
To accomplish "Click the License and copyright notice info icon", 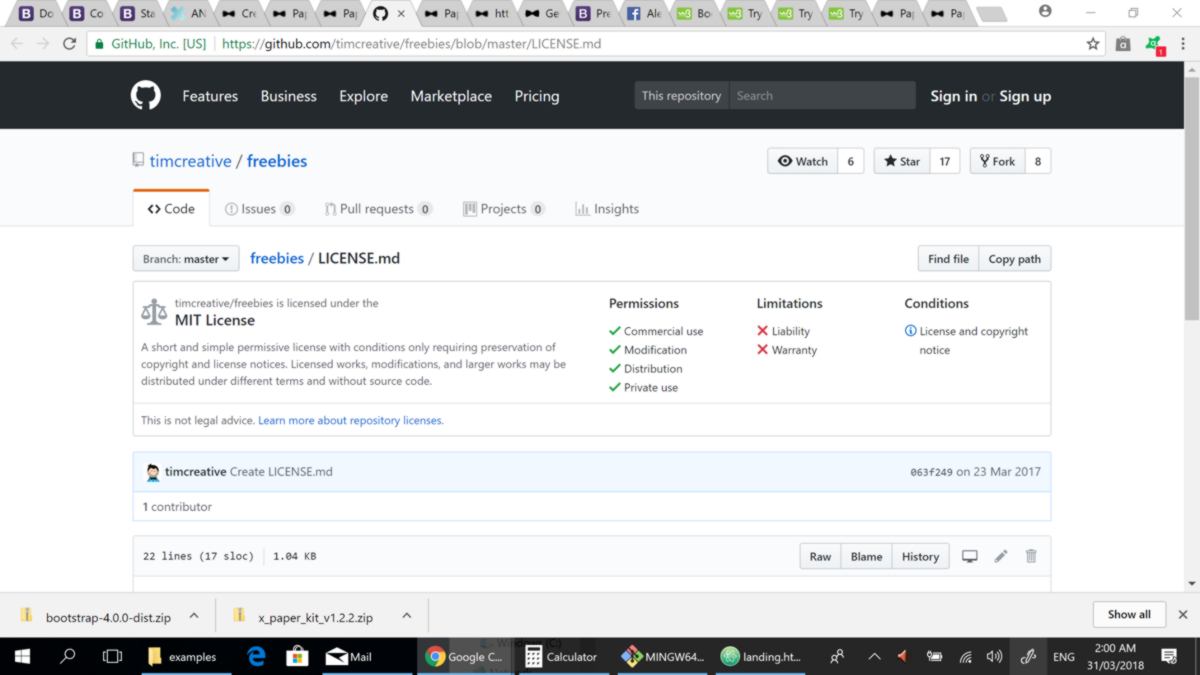I will pos(910,331).
